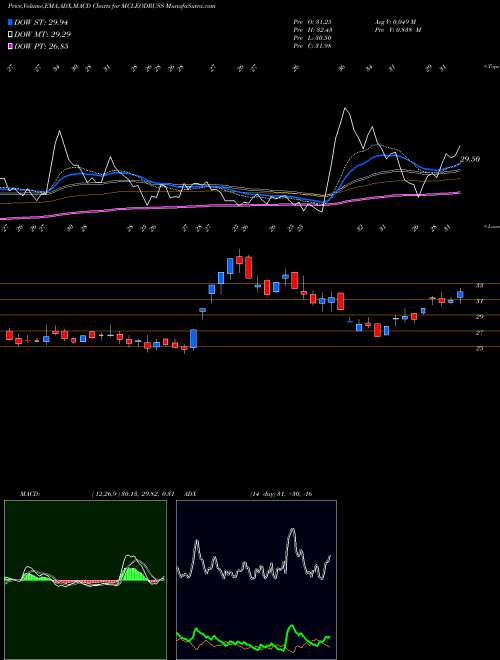The image size is (500, 660).
Task: Click the 29 price axis label
Action: click(479, 317)
